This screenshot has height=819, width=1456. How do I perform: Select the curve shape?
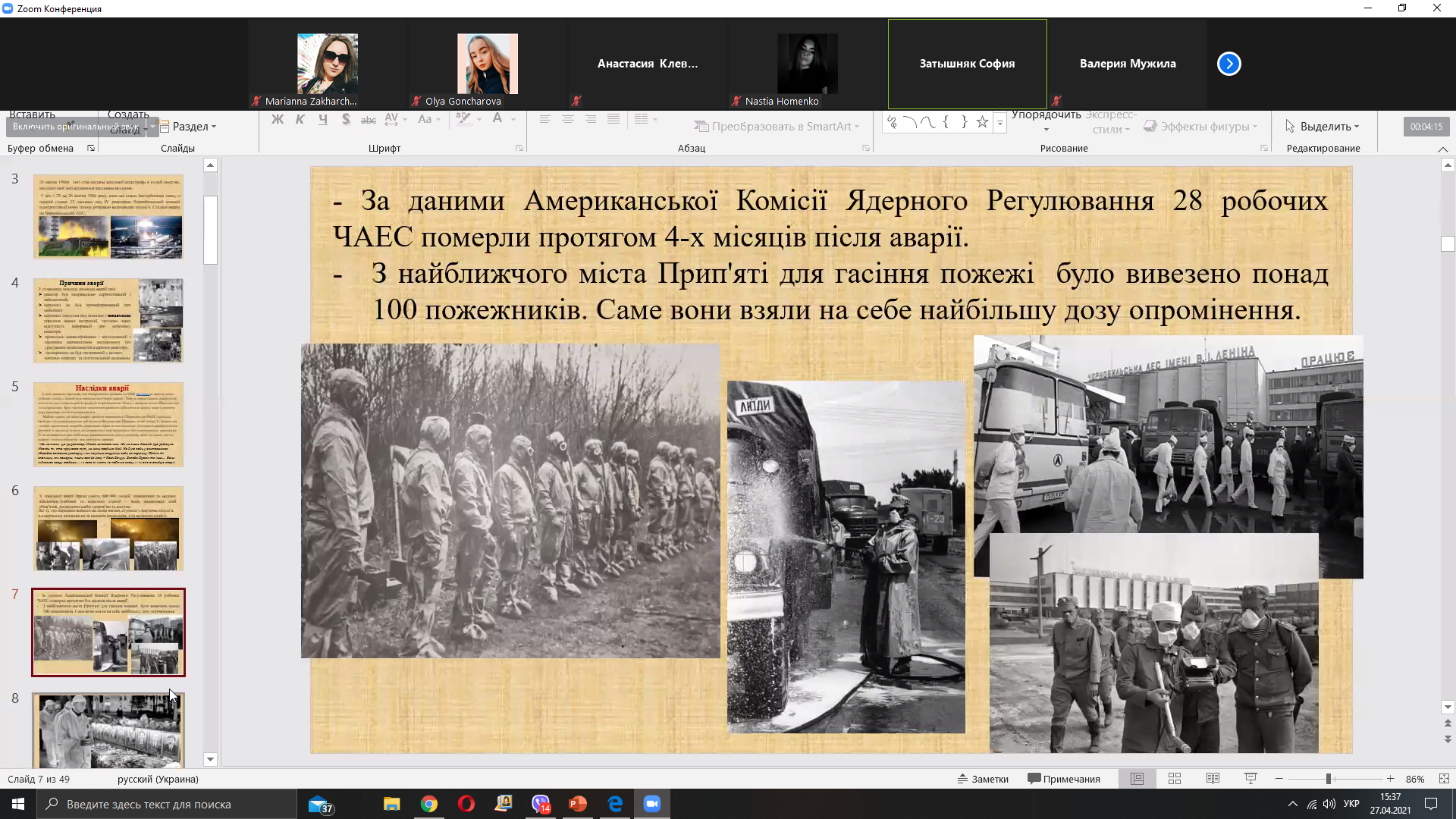[x=927, y=122]
